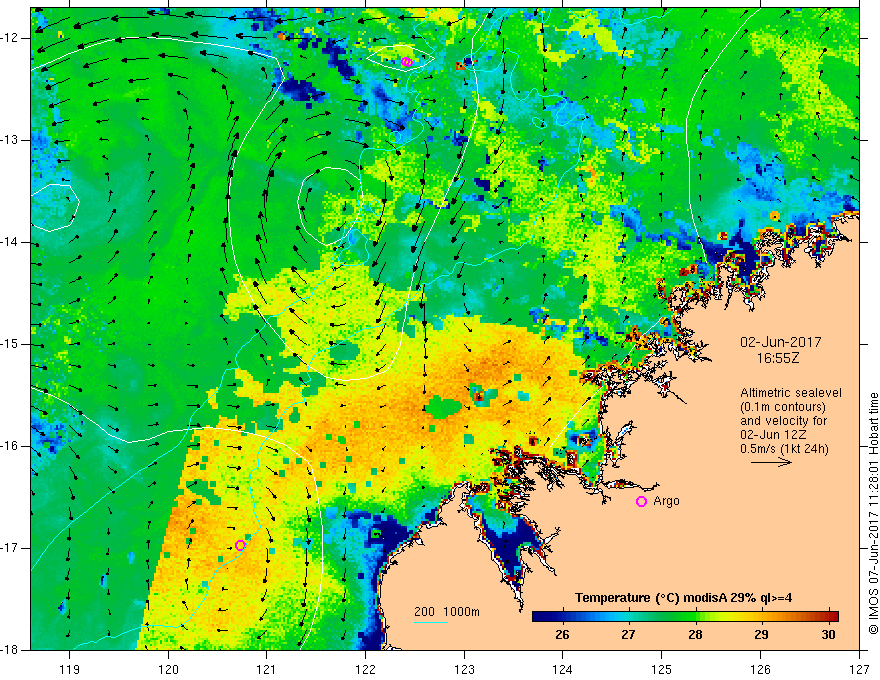Viewport: 880px width, 680px height.
Task: Click latitude axis label '-17'
Action: [x=10, y=548]
